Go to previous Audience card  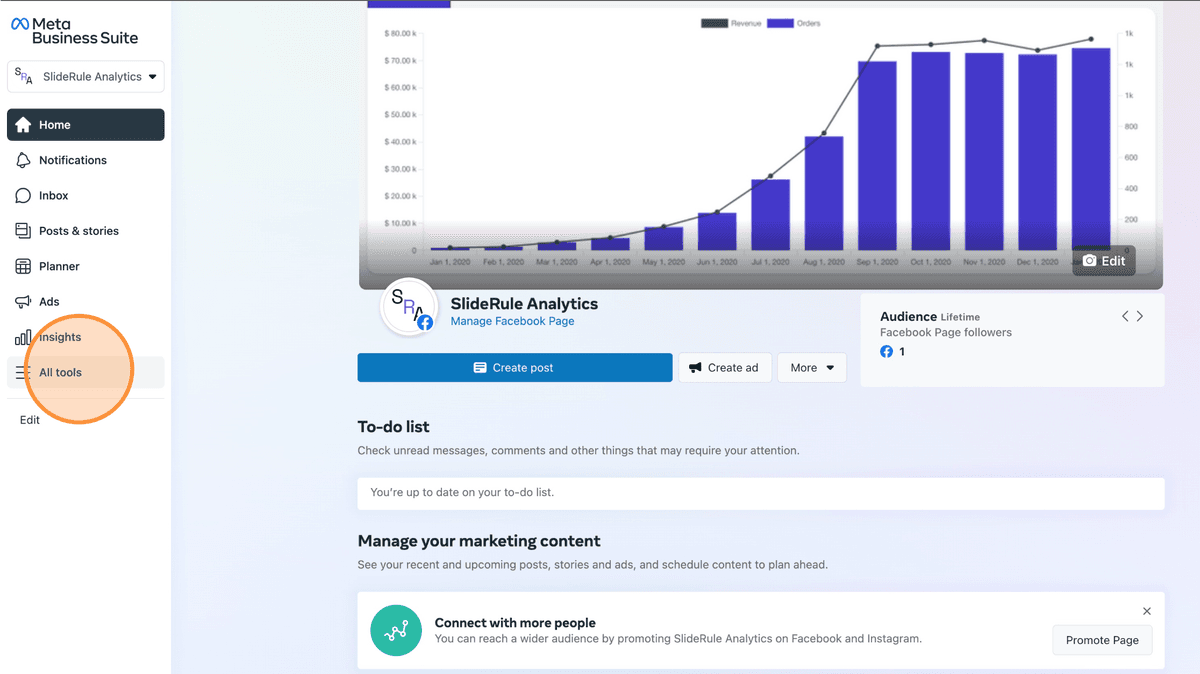pos(1125,316)
